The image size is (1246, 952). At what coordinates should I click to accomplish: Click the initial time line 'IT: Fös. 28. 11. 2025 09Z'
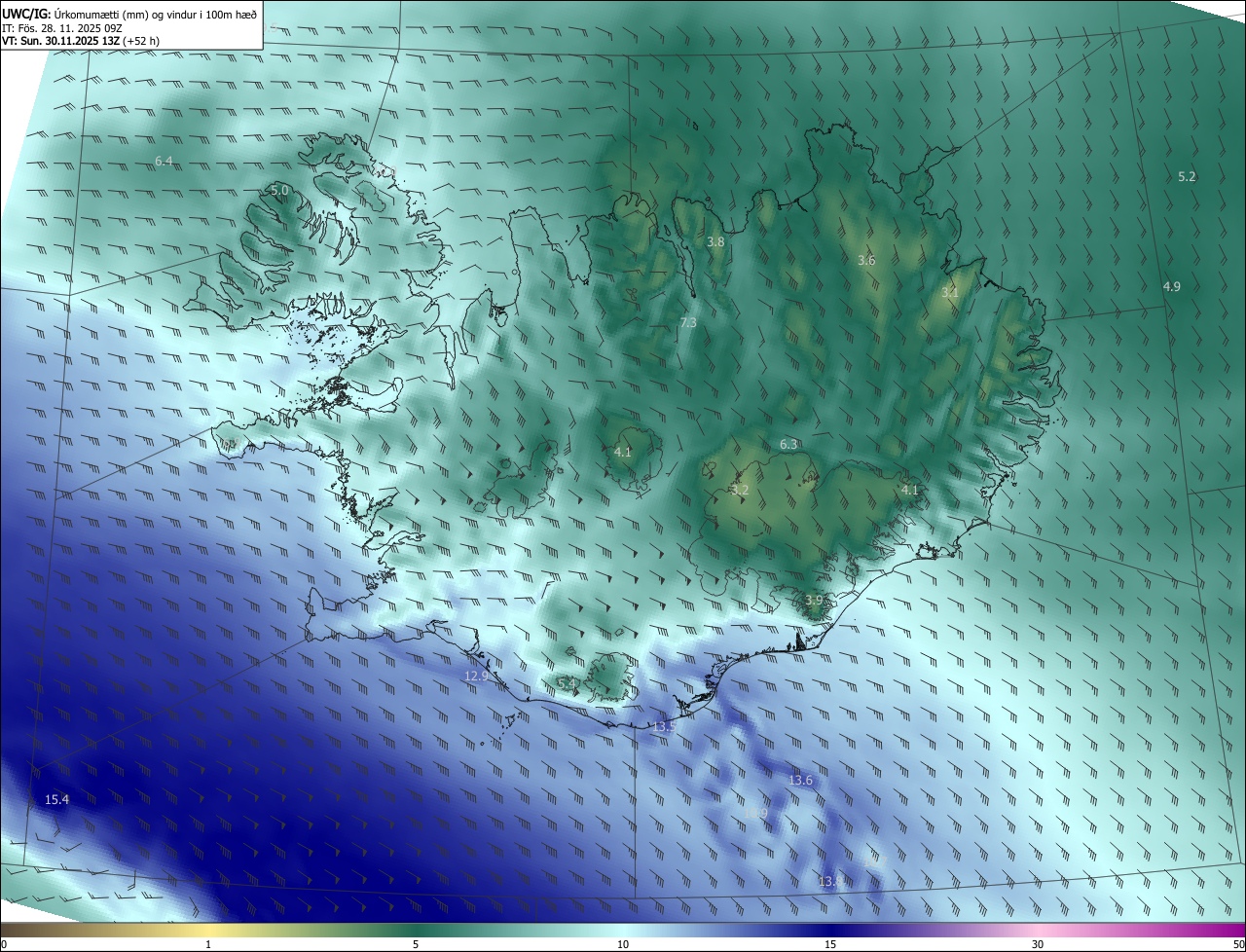tap(62, 28)
